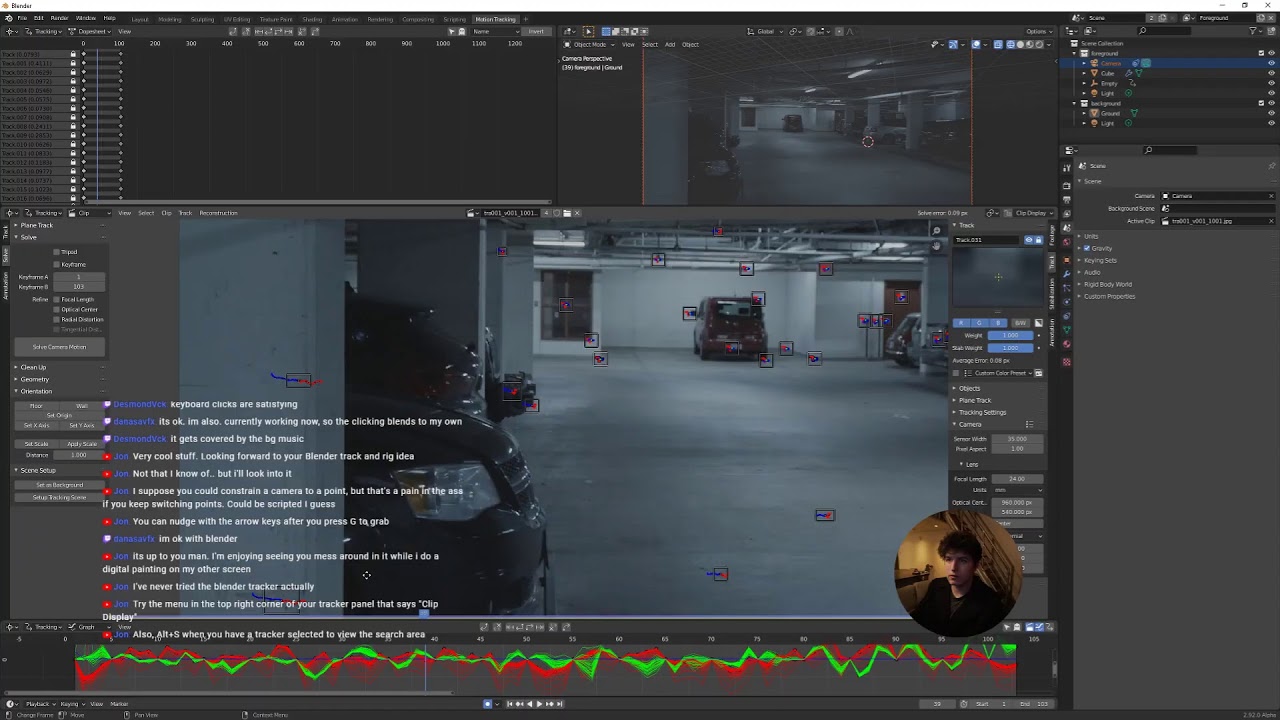
Task: Click the pin icon in Scene properties
Action: tap(1271, 166)
